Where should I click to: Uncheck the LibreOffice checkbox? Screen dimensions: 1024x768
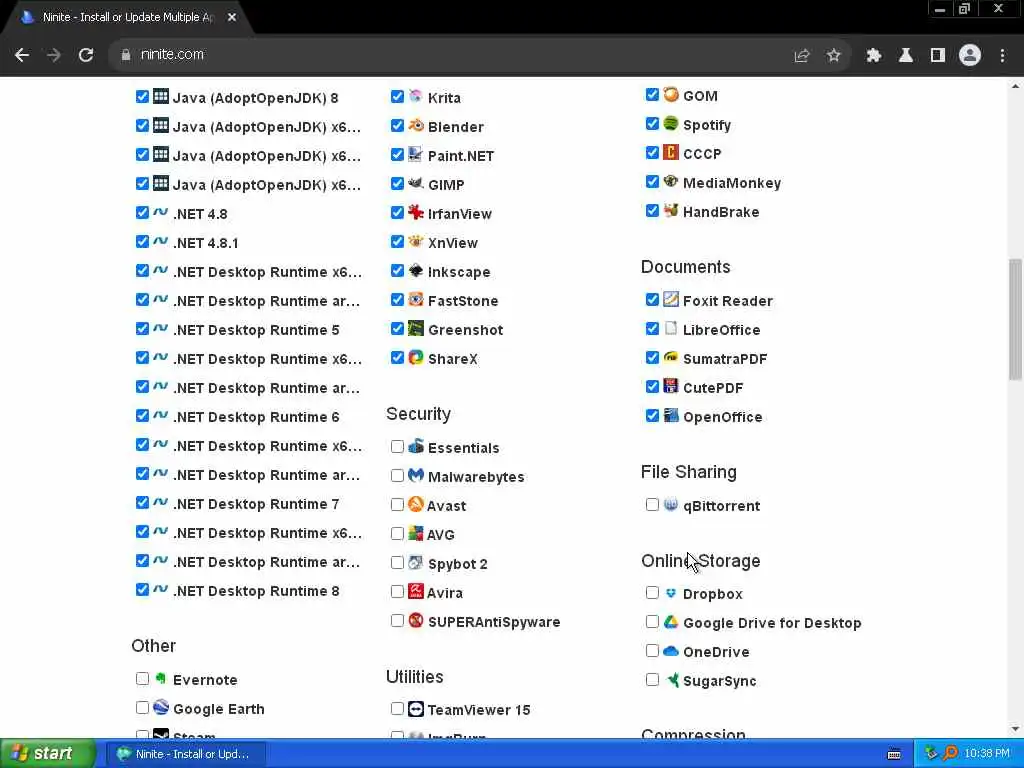(652, 328)
